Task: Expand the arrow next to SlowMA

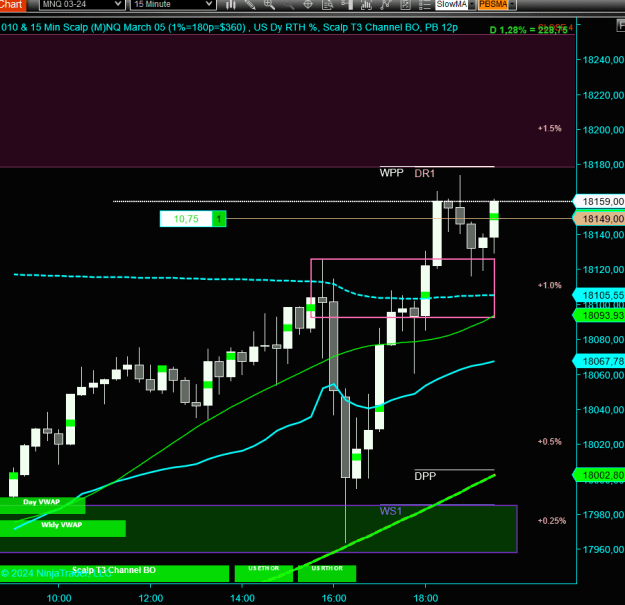Action: [x=472, y=4]
